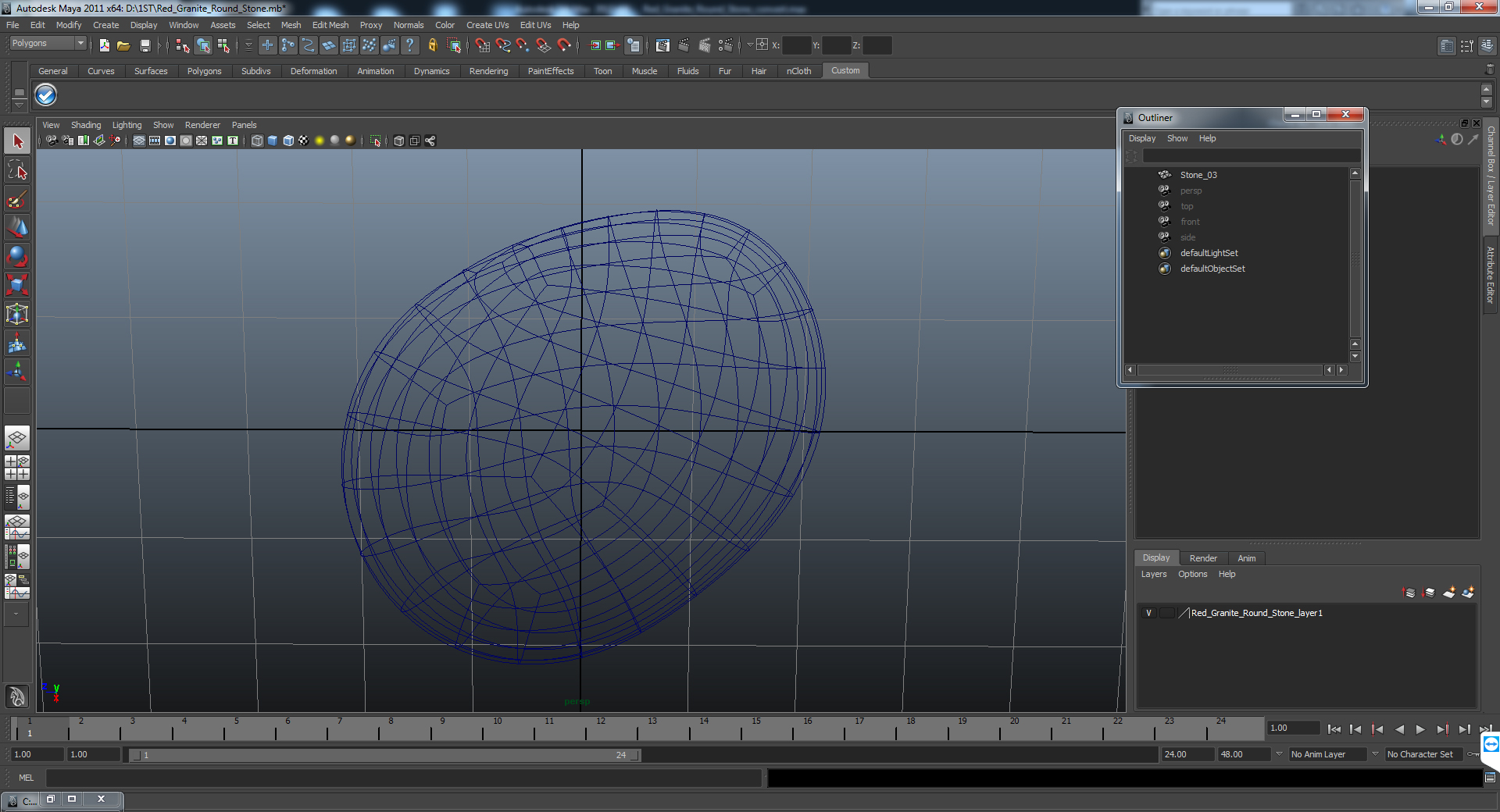
Task: Choose the Show Manipulator tool
Action: (x=17, y=372)
